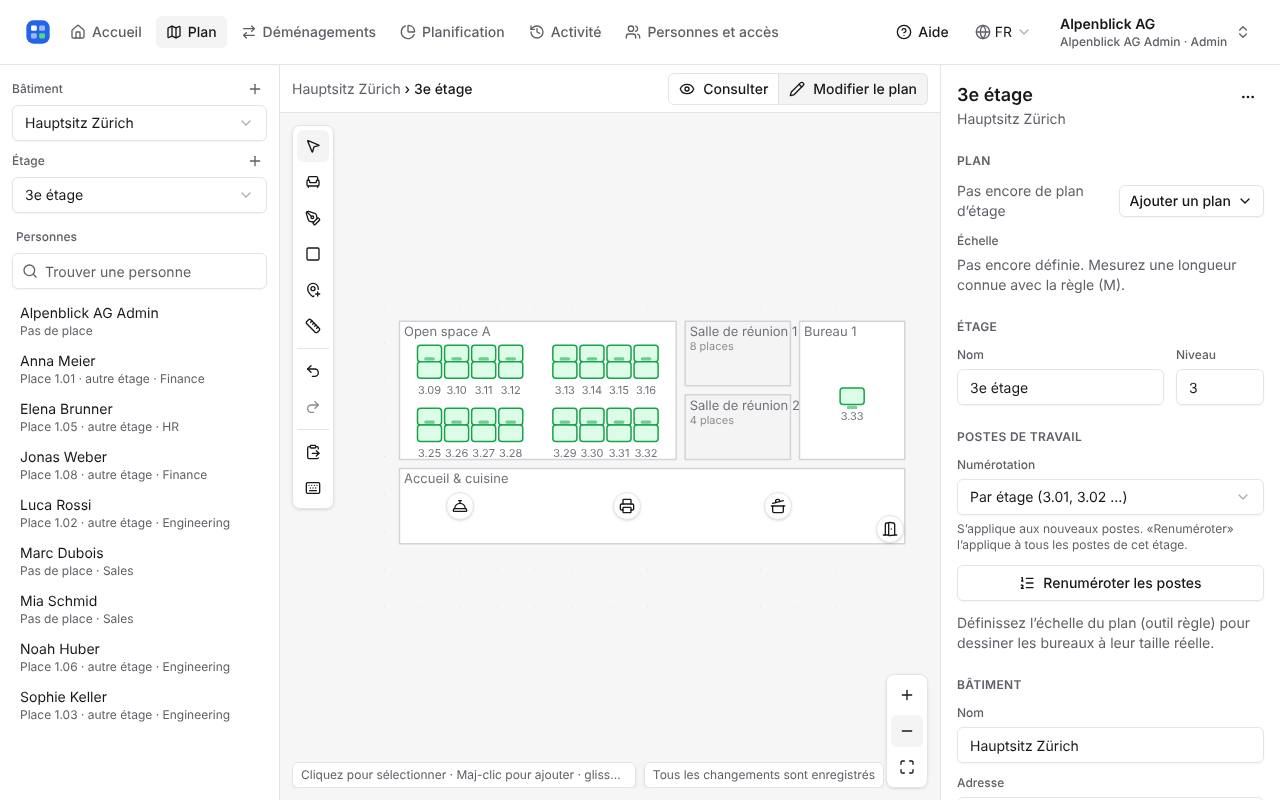Click the clipboard export icon

(313, 452)
